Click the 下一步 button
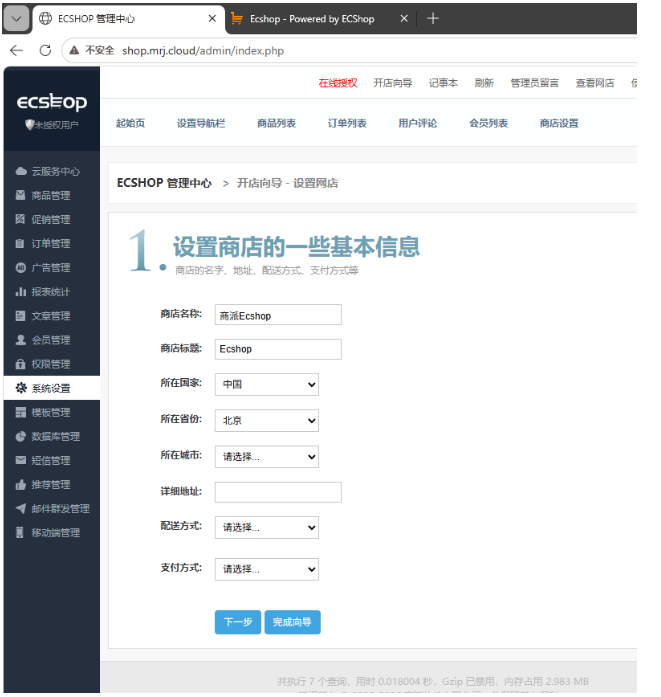Viewport: 661px width, 697px height. [x=238, y=622]
